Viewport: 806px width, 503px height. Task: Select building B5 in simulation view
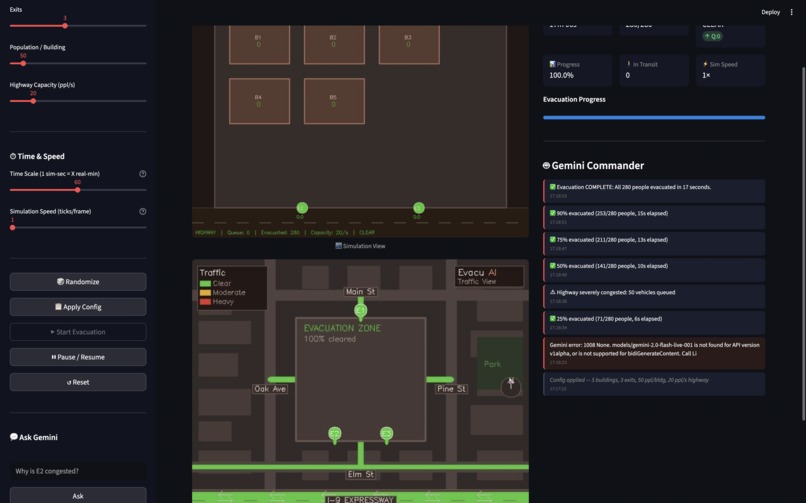coord(334,101)
